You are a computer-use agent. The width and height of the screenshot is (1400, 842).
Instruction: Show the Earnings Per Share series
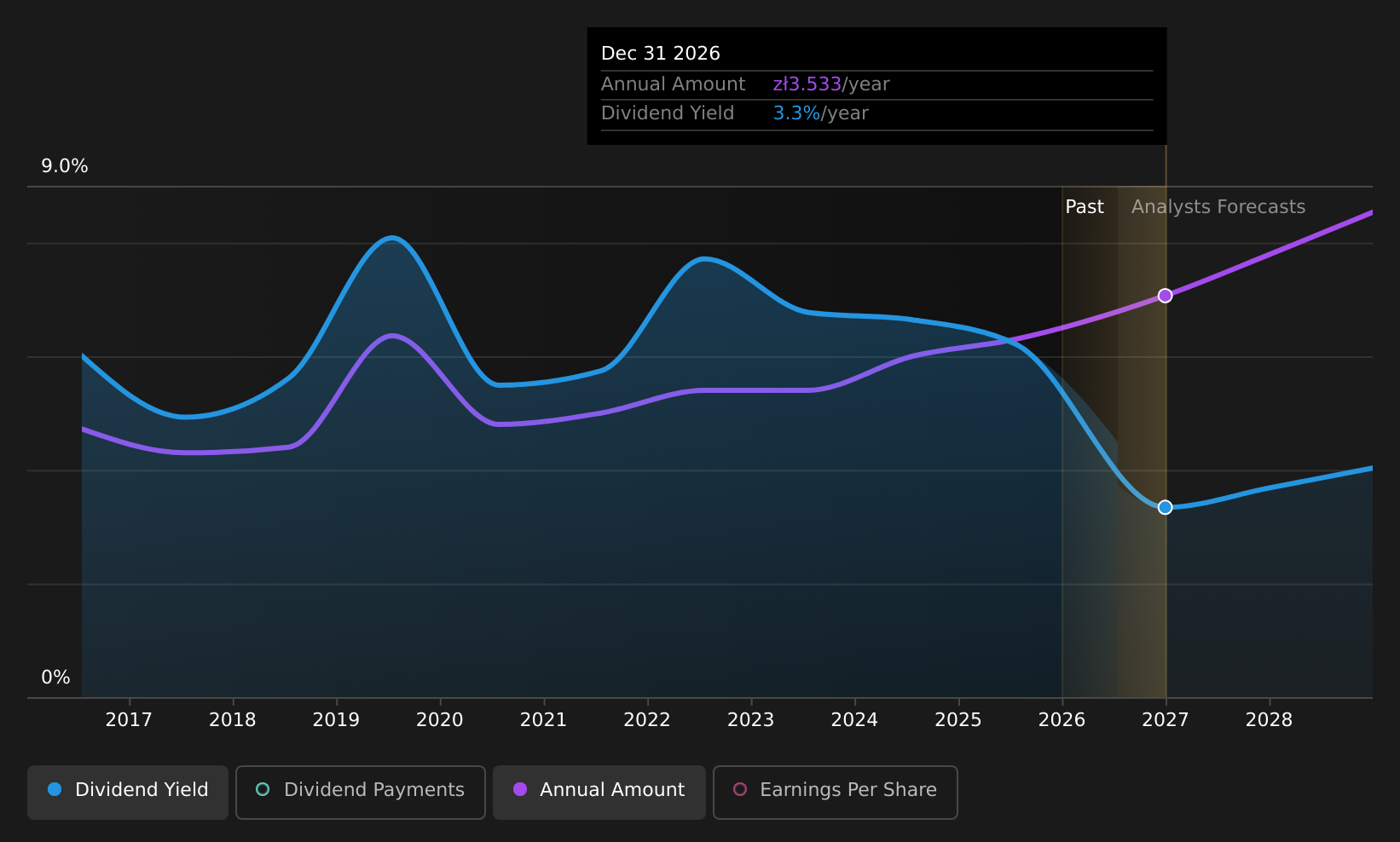coord(836,792)
